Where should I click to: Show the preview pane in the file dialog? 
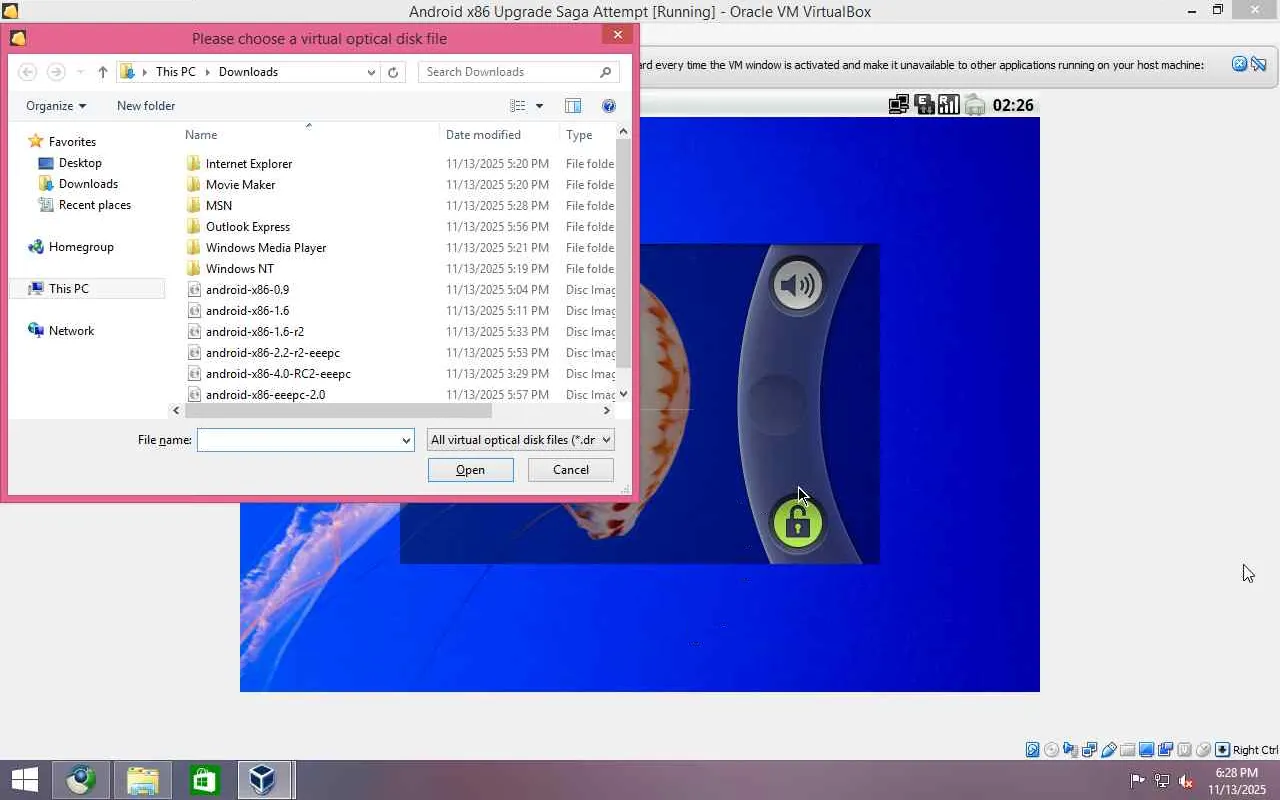[573, 106]
